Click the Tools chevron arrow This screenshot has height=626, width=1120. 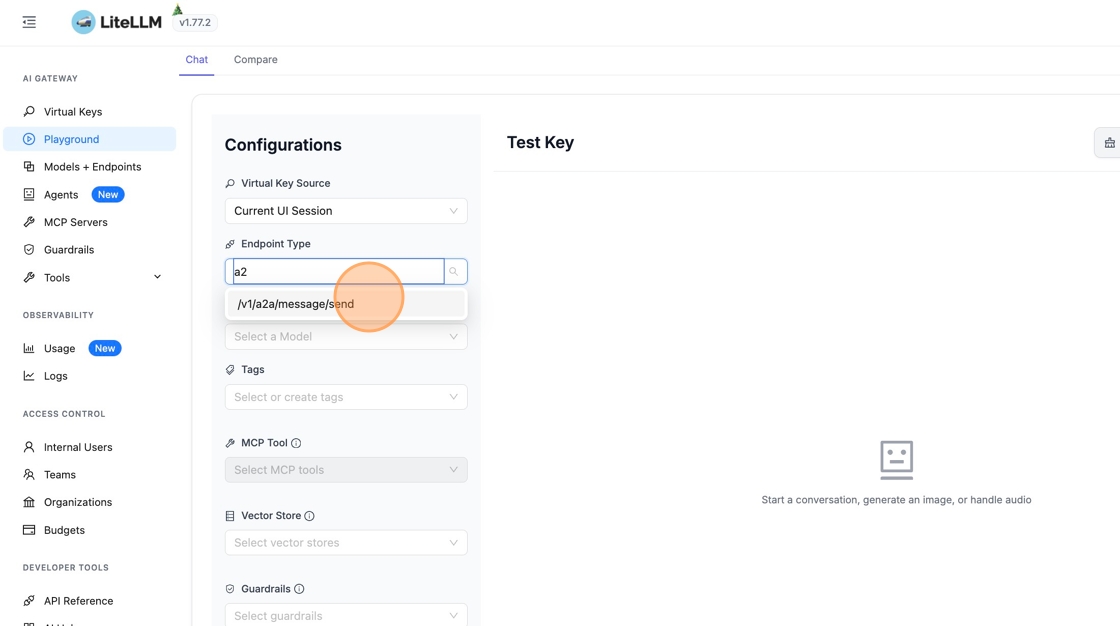(x=157, y=277)
